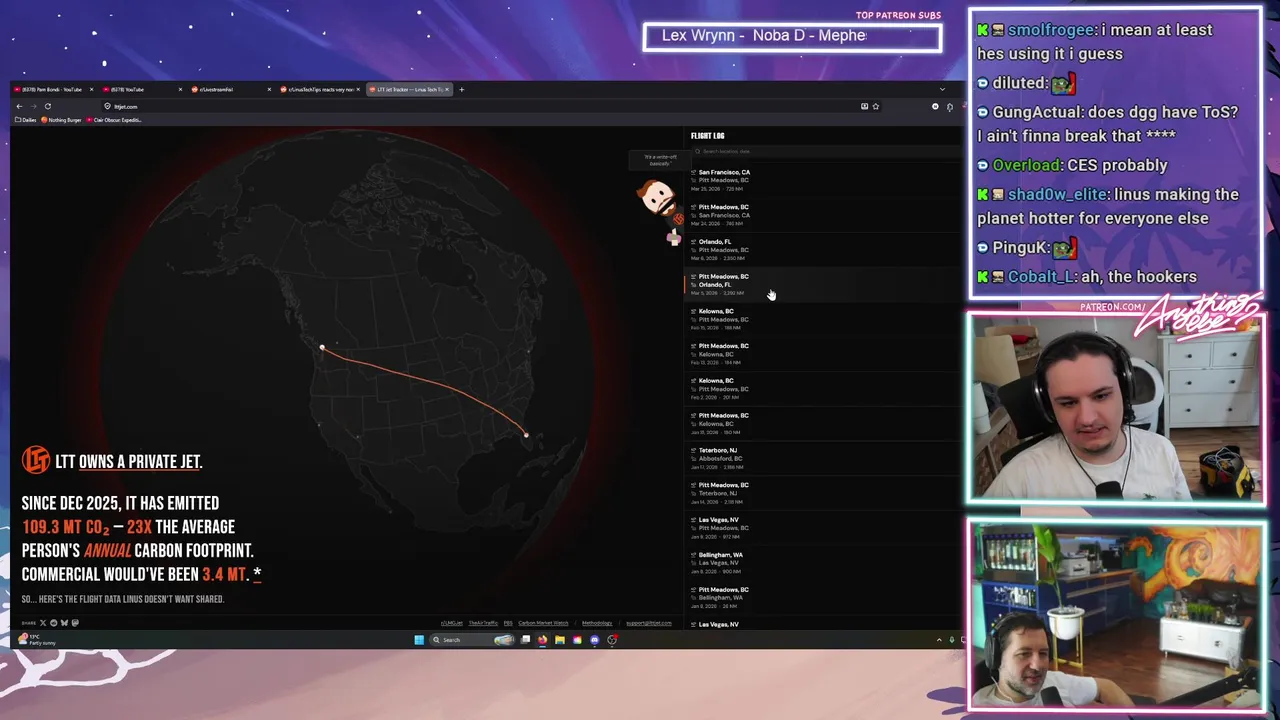Reload the lttjet.com page
Viewport: 1280px width, 720px height.
tap(47, 106)
